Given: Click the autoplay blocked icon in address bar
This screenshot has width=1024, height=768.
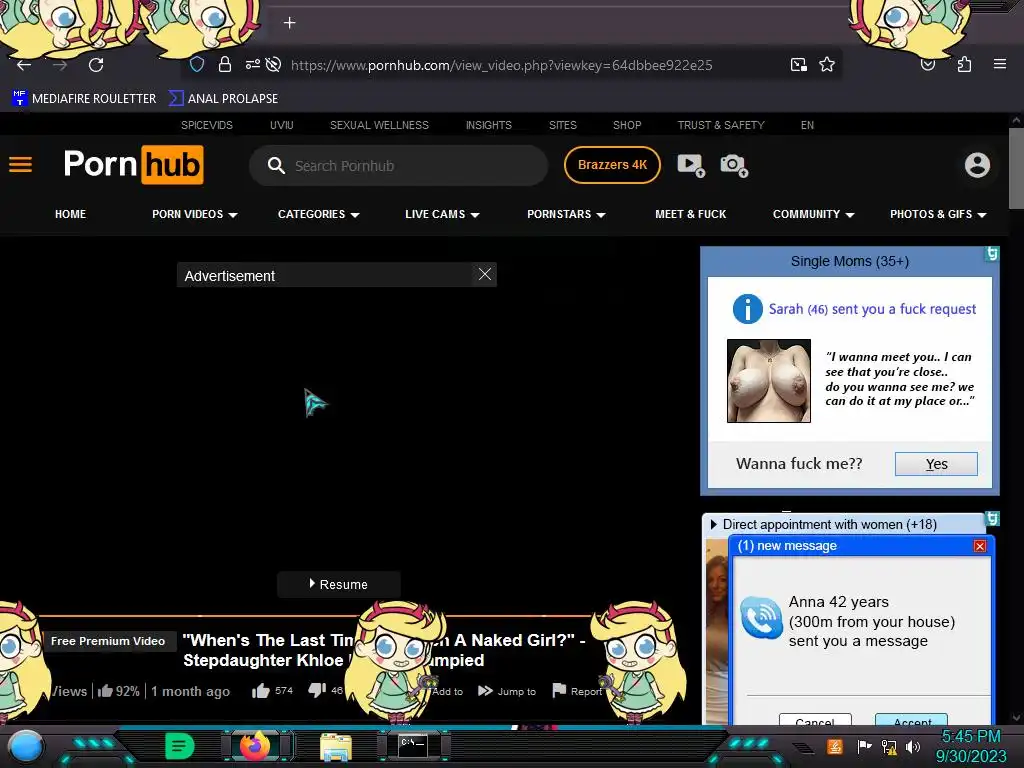Looking at the screenshot, I should [x=274, y=64].
